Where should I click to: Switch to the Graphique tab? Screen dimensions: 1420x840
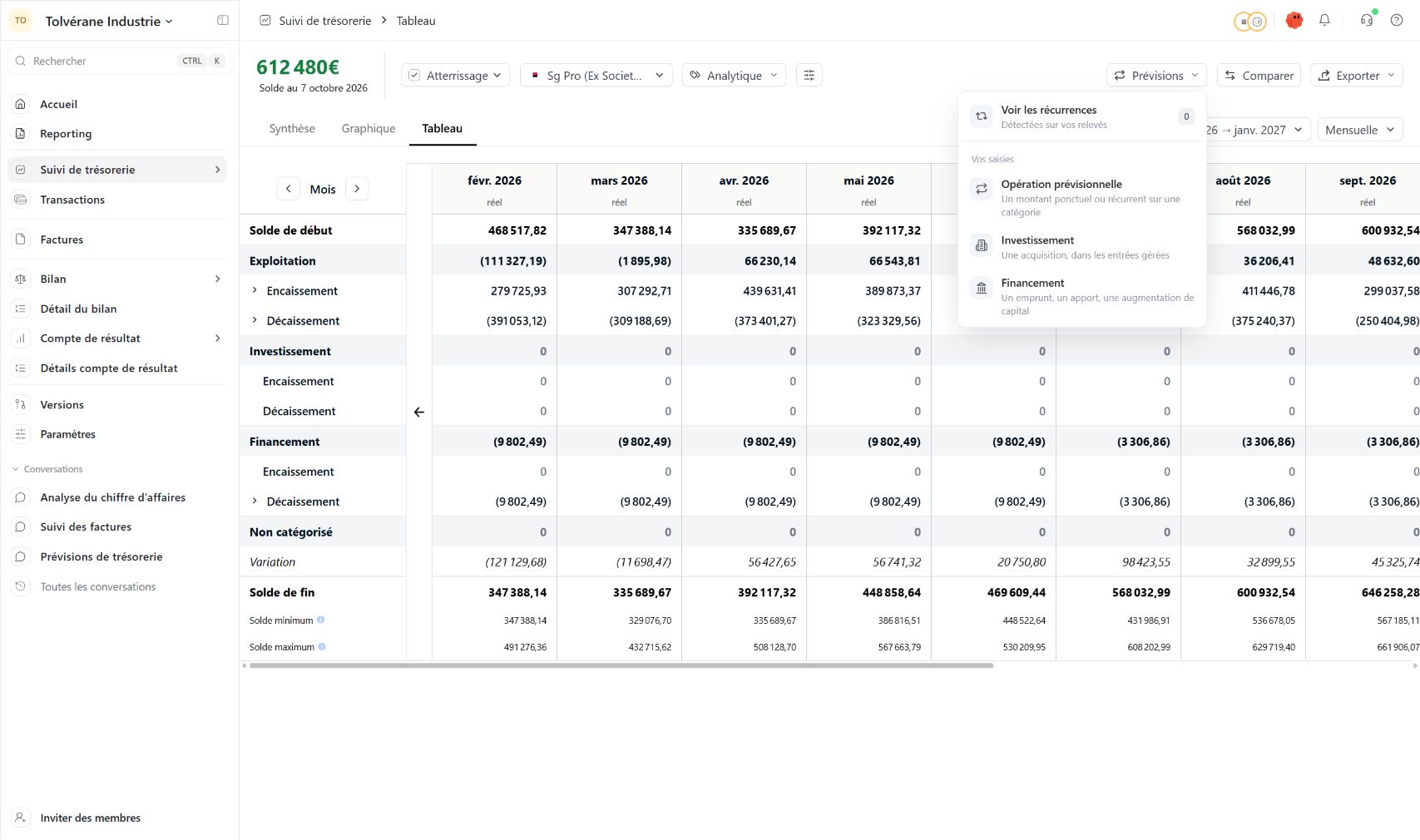click(x=369, y=129)
